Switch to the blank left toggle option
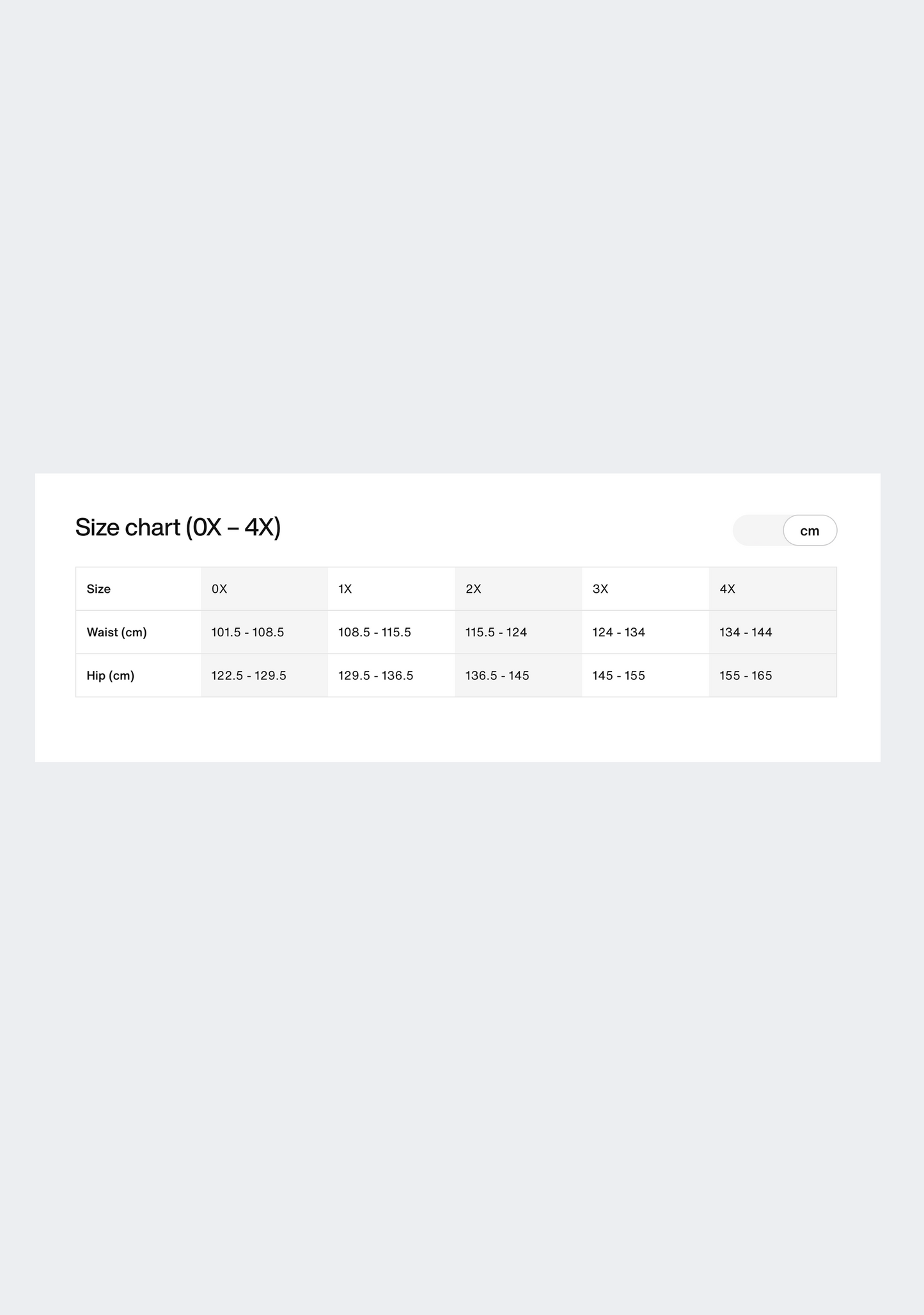The image size is (924, 1315). pos(758,530)
